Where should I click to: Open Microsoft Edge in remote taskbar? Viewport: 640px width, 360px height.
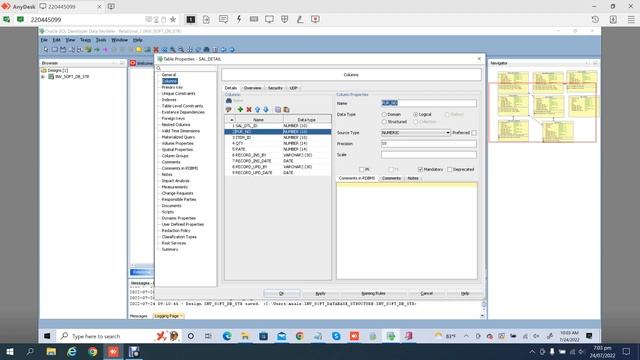(227, 336)
